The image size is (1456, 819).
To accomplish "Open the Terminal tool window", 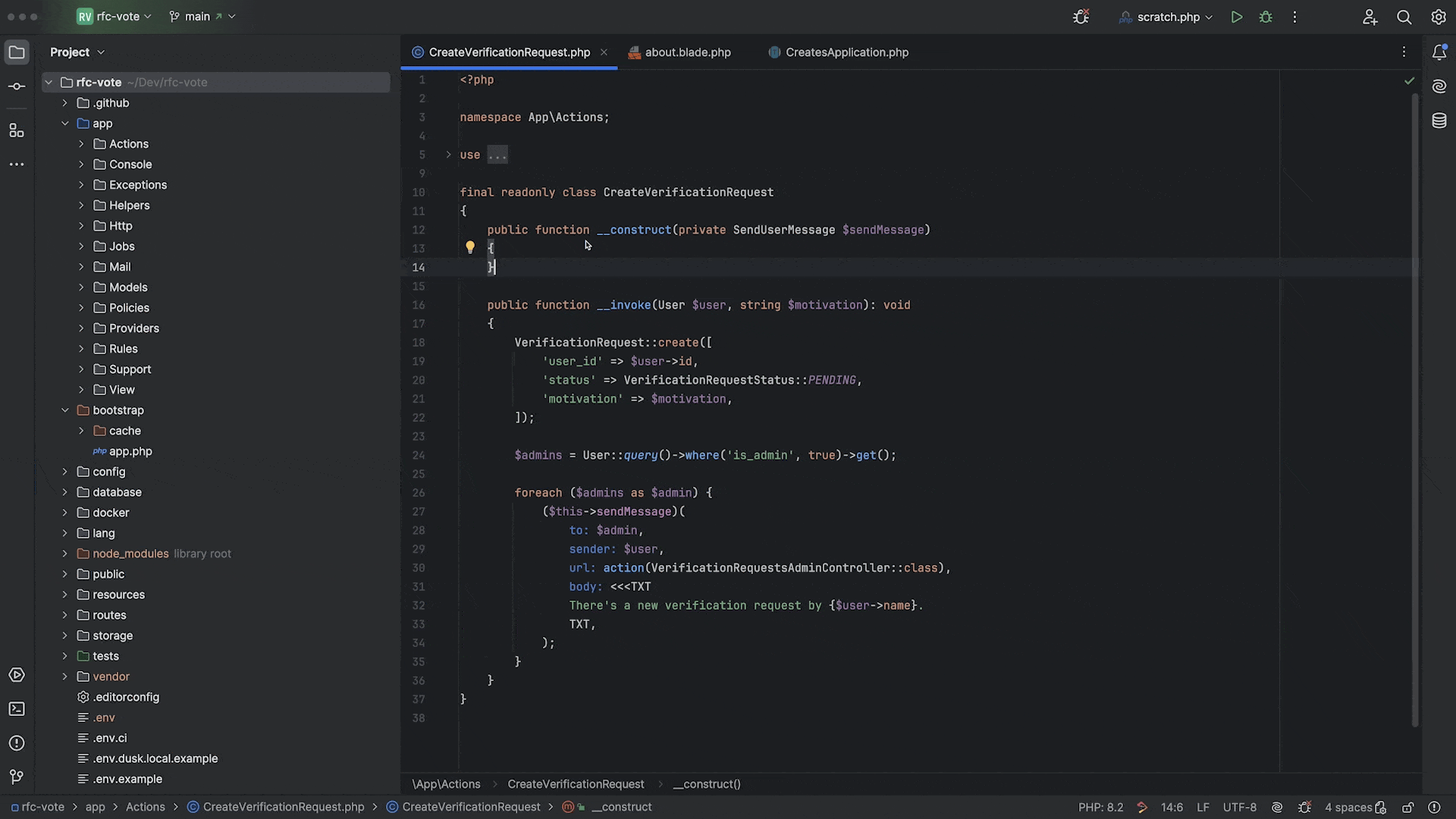I will [17, 709].
